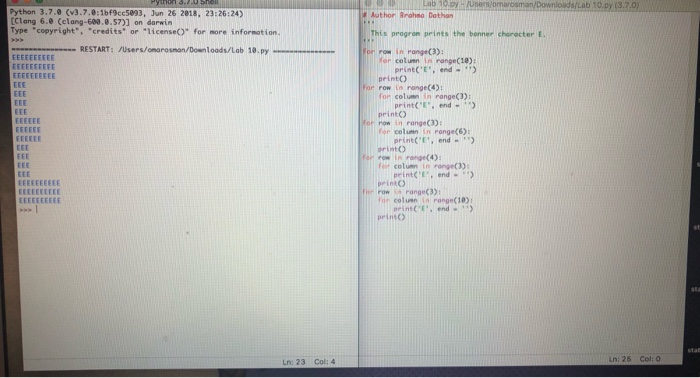Click the empty >>> prompt above the RESTART line

[17, 40]
